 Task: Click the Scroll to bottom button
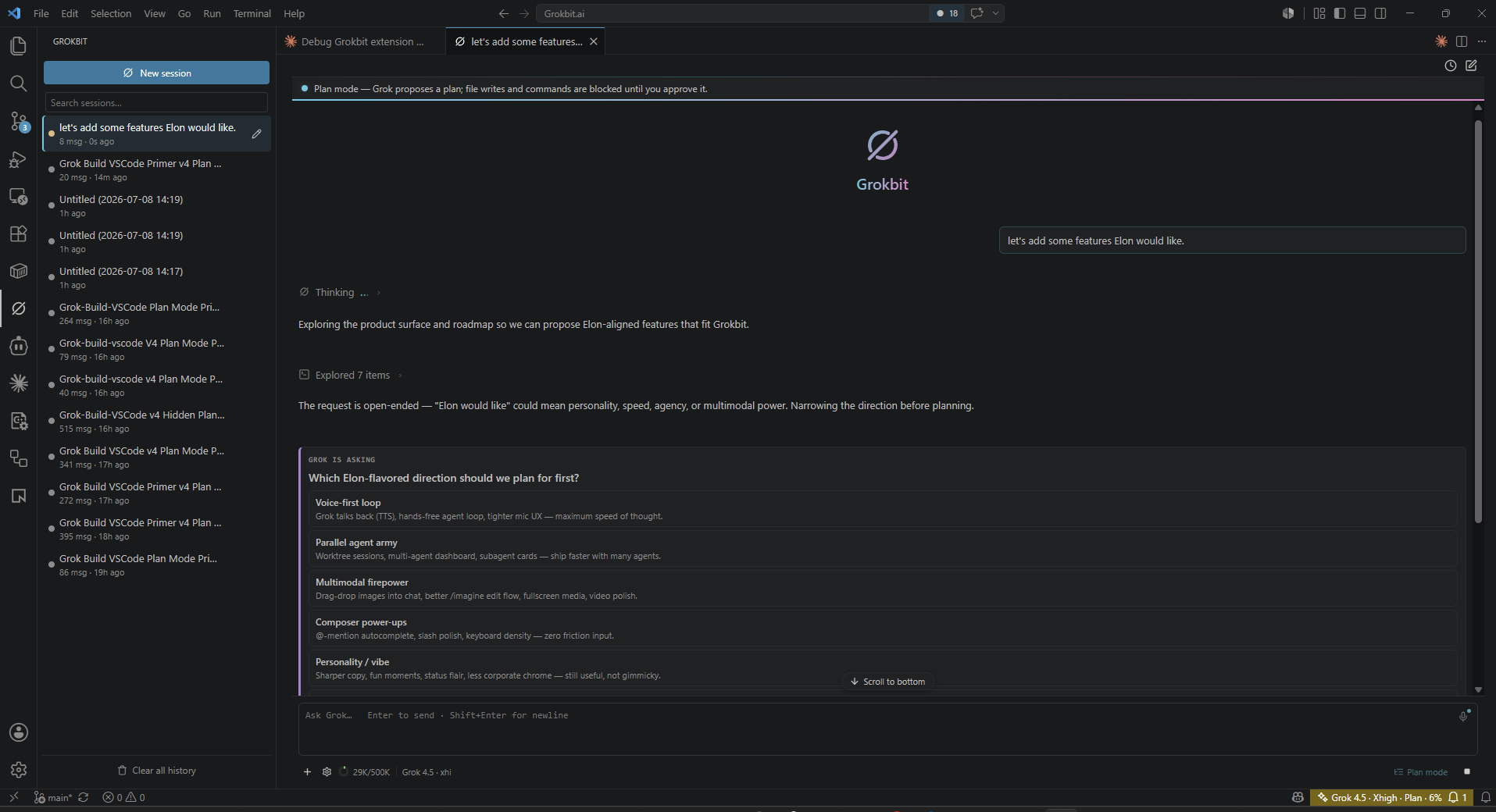click(887, 682)
